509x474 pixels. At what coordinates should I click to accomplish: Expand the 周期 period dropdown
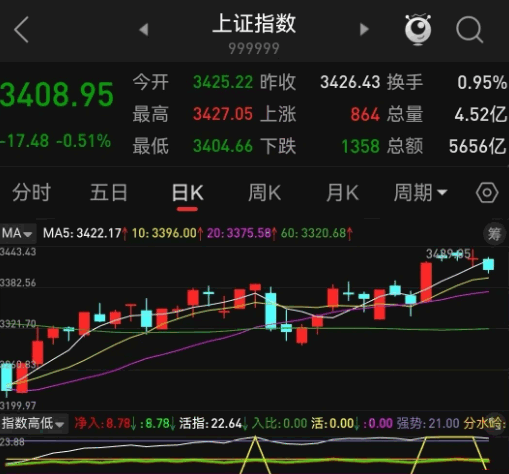point(420,193)
